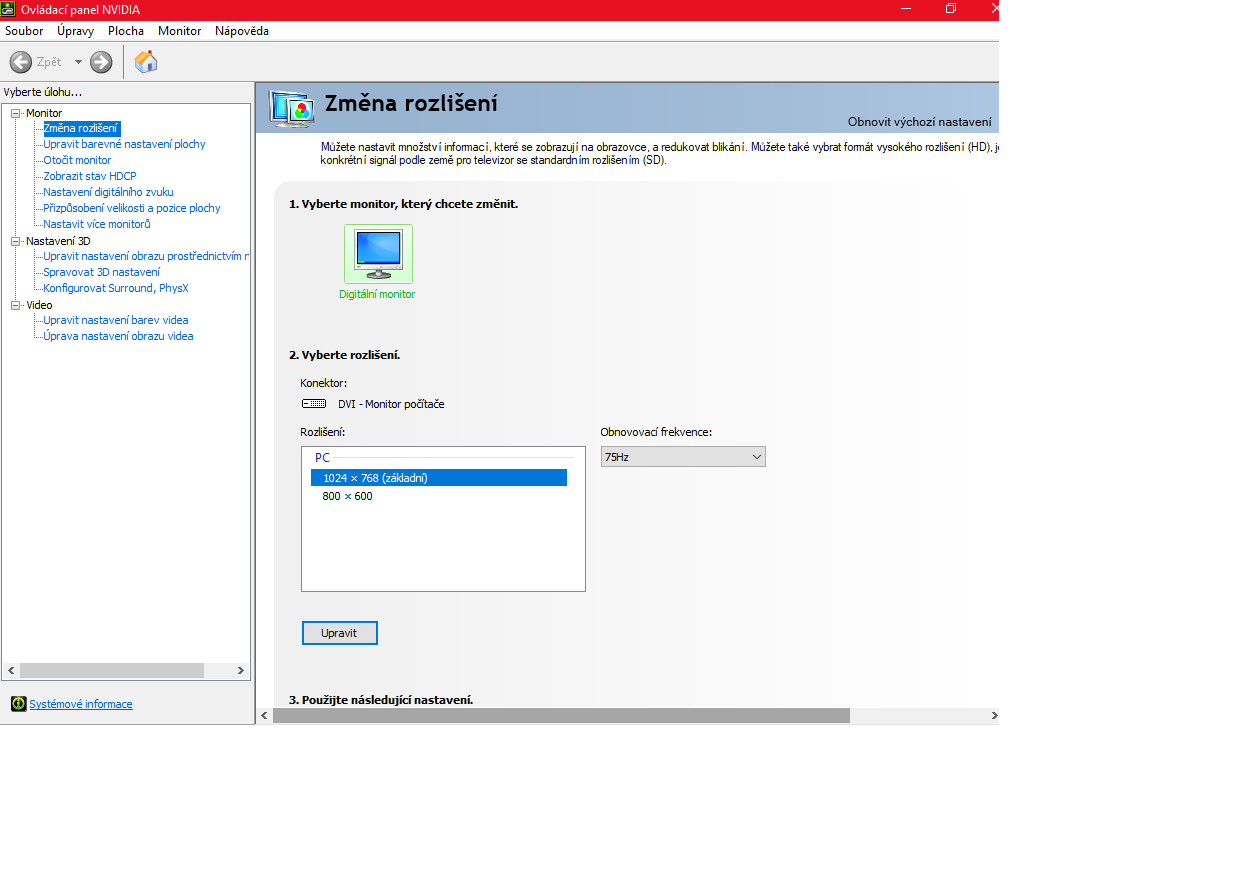Click the Forward arrow icon
Image resolution: width=1259 pixels, height=869 pixels.
[101, 62]
